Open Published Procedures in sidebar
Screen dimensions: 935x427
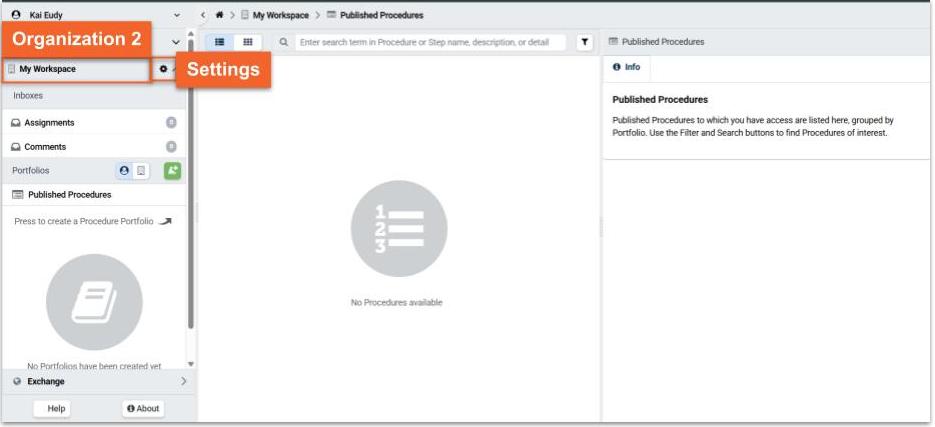pyautogui.click(x=69, y=195)
